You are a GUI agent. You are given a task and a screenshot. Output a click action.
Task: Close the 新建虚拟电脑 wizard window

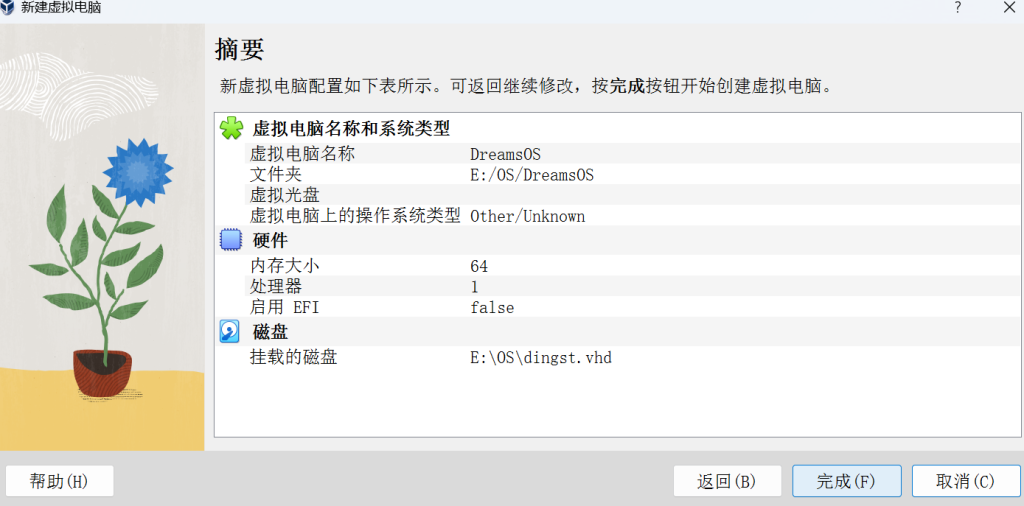[1009, 8]
